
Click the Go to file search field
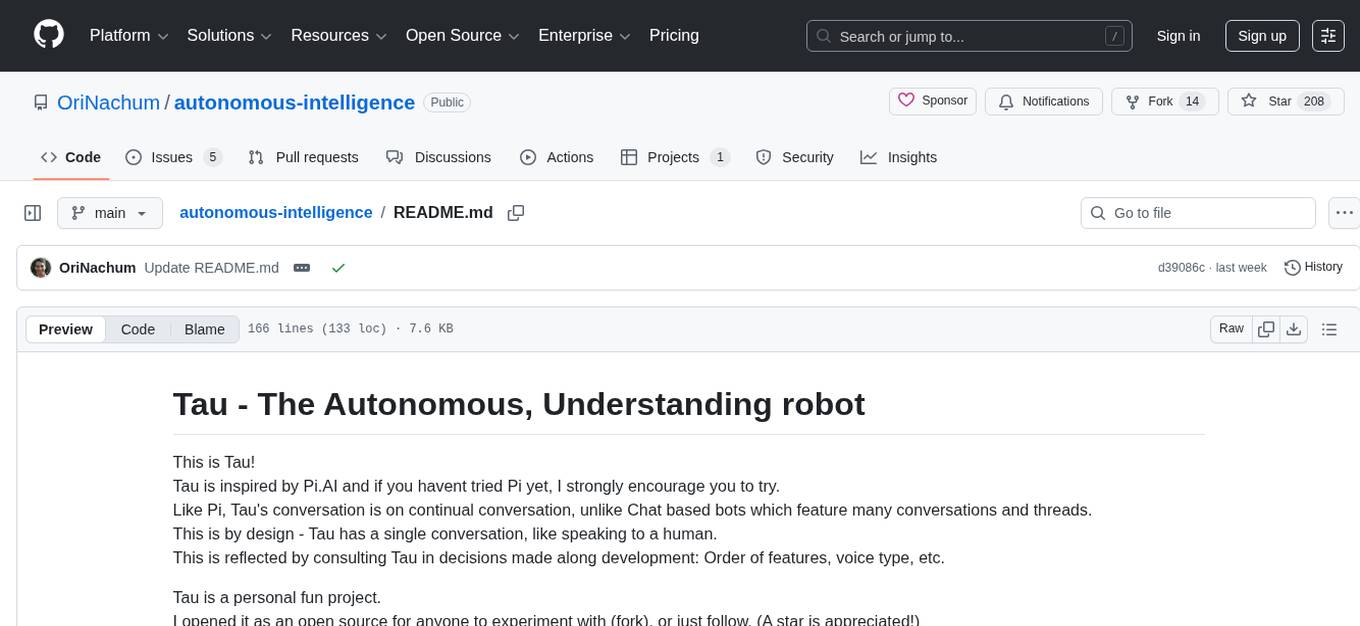pos(1197,212)
